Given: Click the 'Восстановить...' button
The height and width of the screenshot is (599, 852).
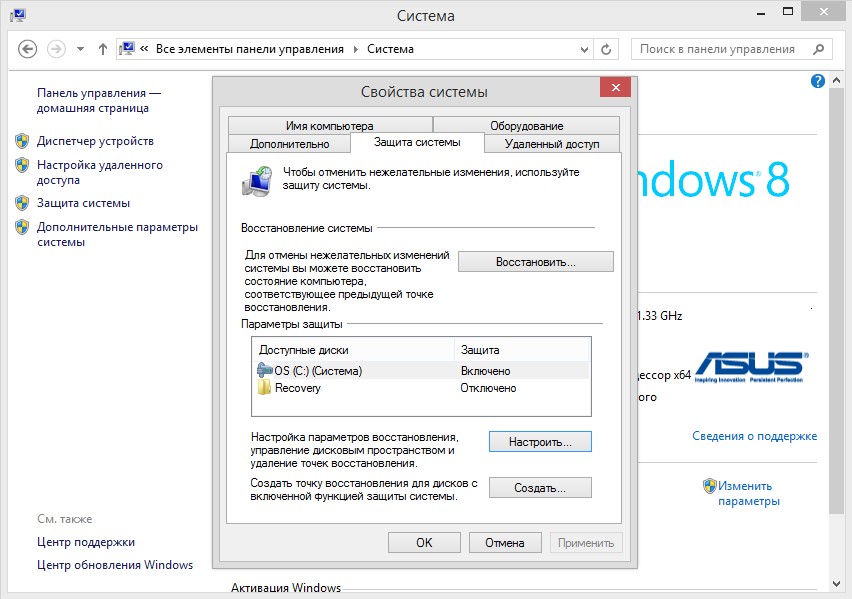Looking at the screenshot, I should tap(536, 262).
